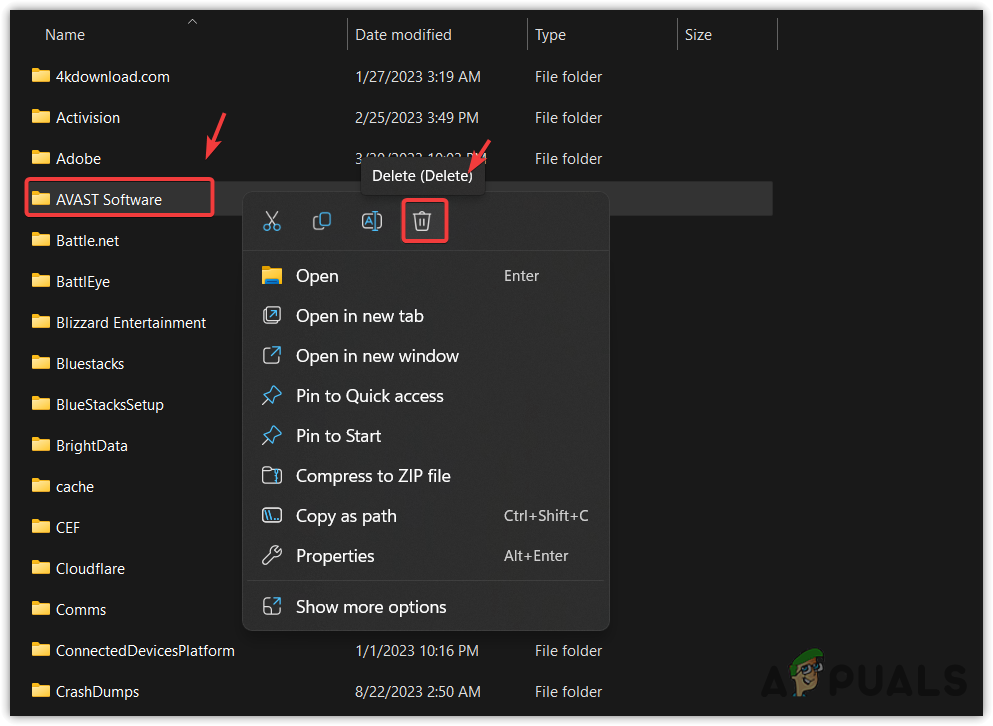Click Show more options
Image resolution: width=993 pixels, height=726 pixels.
(426, 607)
